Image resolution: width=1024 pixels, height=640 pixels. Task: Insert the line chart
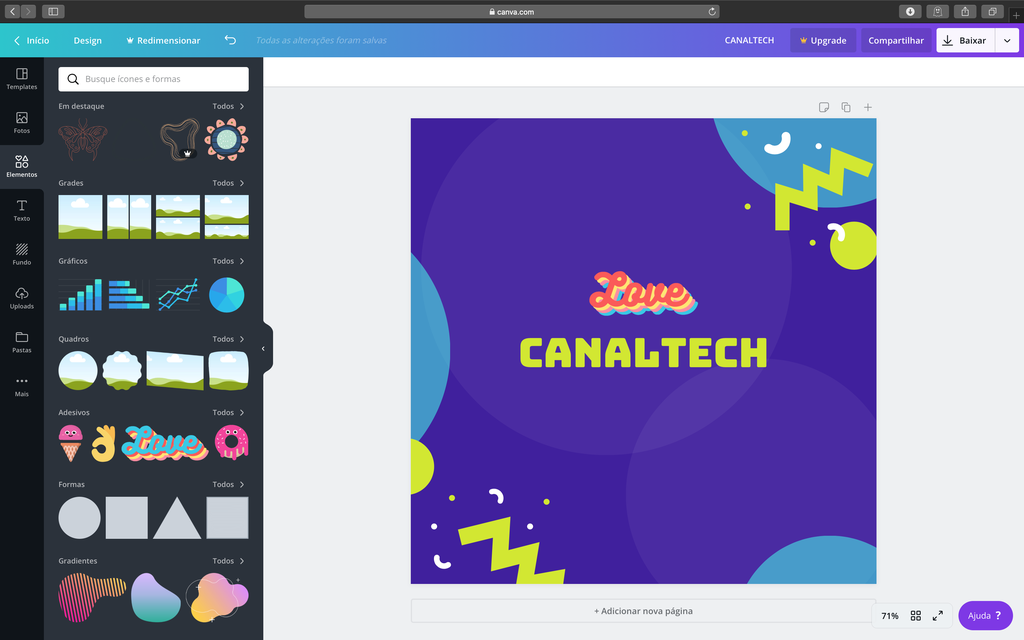(178, 295)
